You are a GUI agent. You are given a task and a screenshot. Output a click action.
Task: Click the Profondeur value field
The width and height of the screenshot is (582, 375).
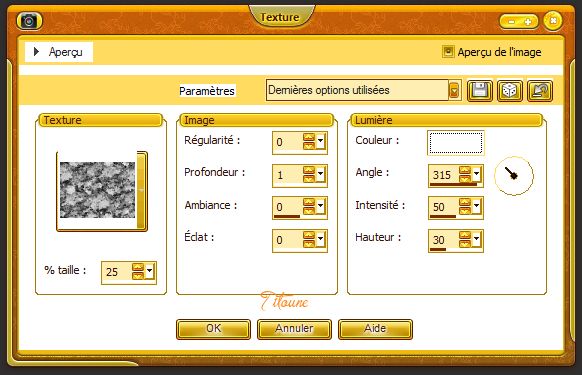(287, 175)
